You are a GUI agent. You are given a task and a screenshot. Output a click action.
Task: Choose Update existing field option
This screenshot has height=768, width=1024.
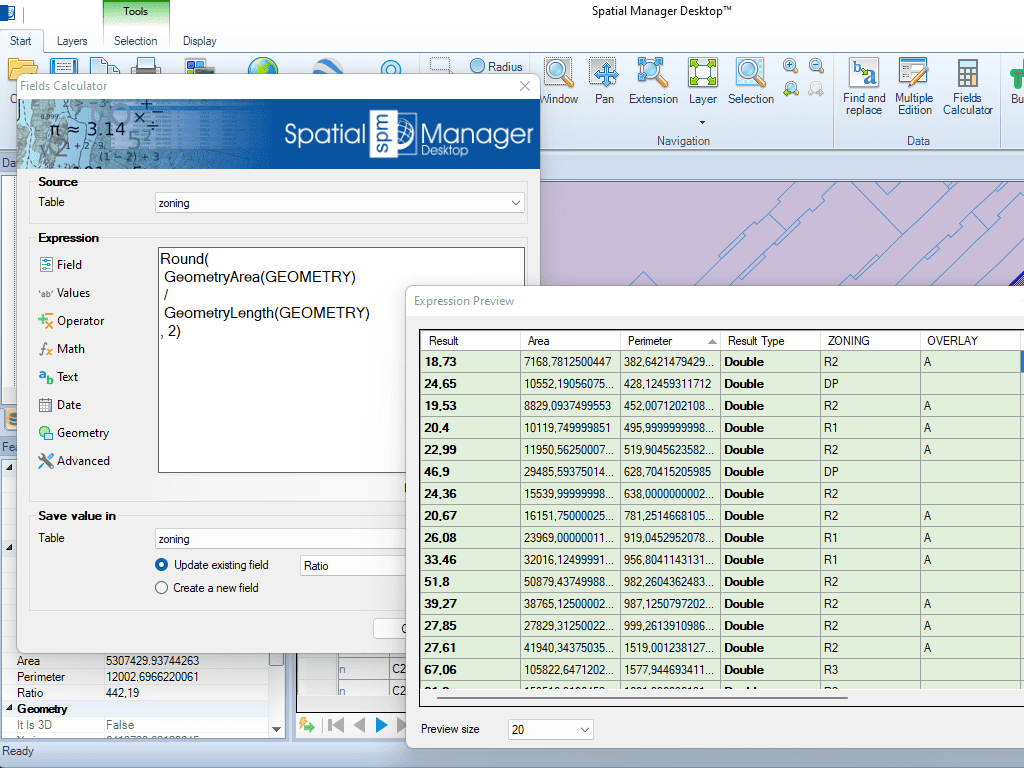(x=212, y=565)
